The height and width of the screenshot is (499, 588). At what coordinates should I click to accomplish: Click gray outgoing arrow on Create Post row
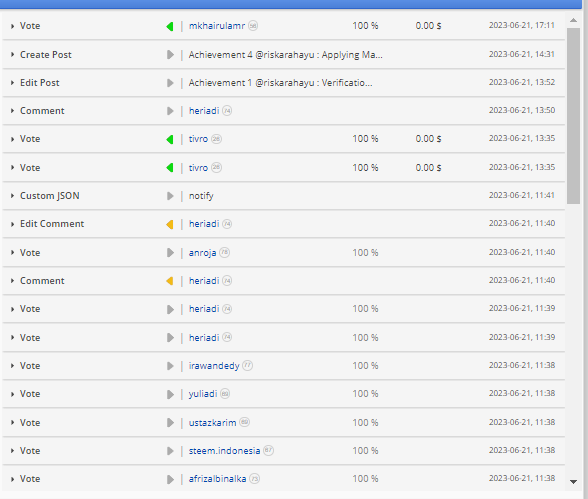(x=170, y=55)
